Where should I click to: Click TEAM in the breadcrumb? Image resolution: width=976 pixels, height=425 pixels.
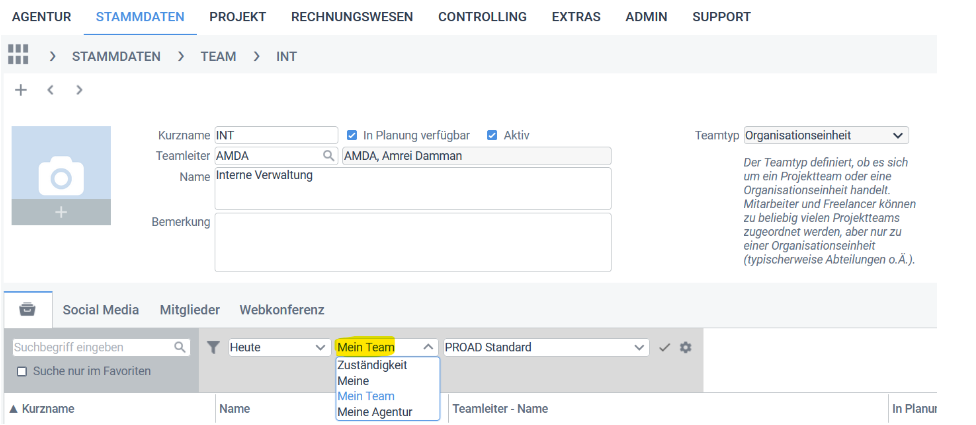pos(218,57)
